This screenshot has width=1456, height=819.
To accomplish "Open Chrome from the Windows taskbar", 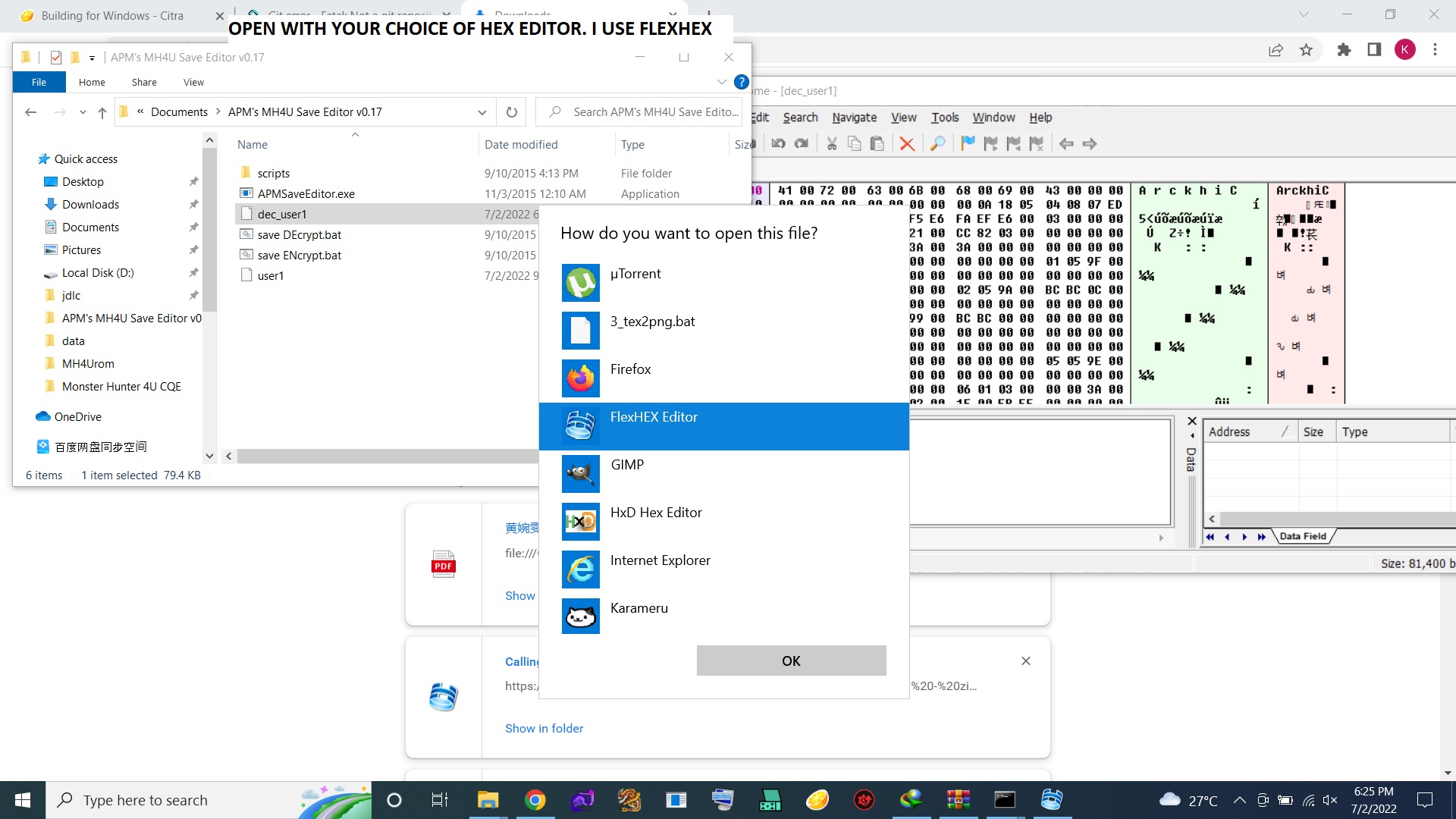I will click(x=535, y=800).
